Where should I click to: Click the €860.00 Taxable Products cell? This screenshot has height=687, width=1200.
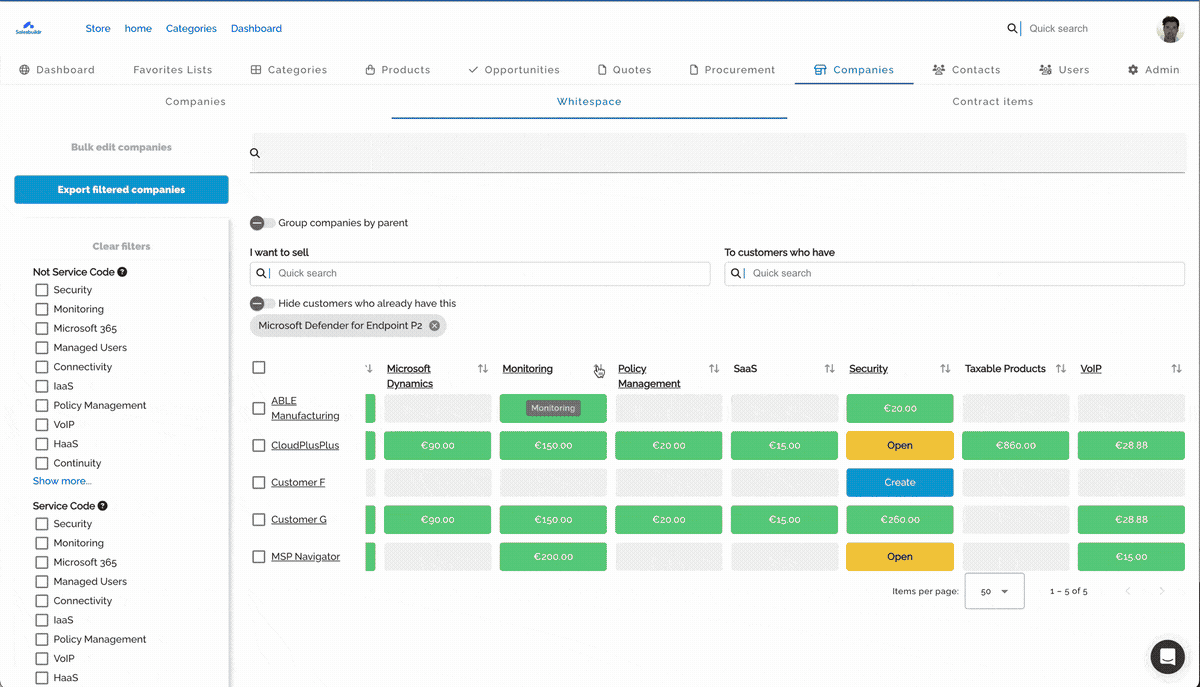[1016, 446]
